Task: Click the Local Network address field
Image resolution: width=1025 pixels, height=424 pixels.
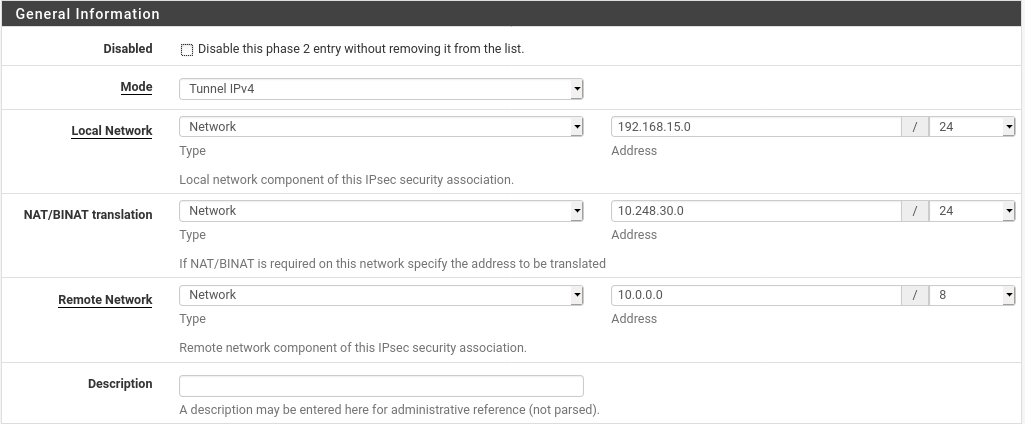Action: (756, 127)
